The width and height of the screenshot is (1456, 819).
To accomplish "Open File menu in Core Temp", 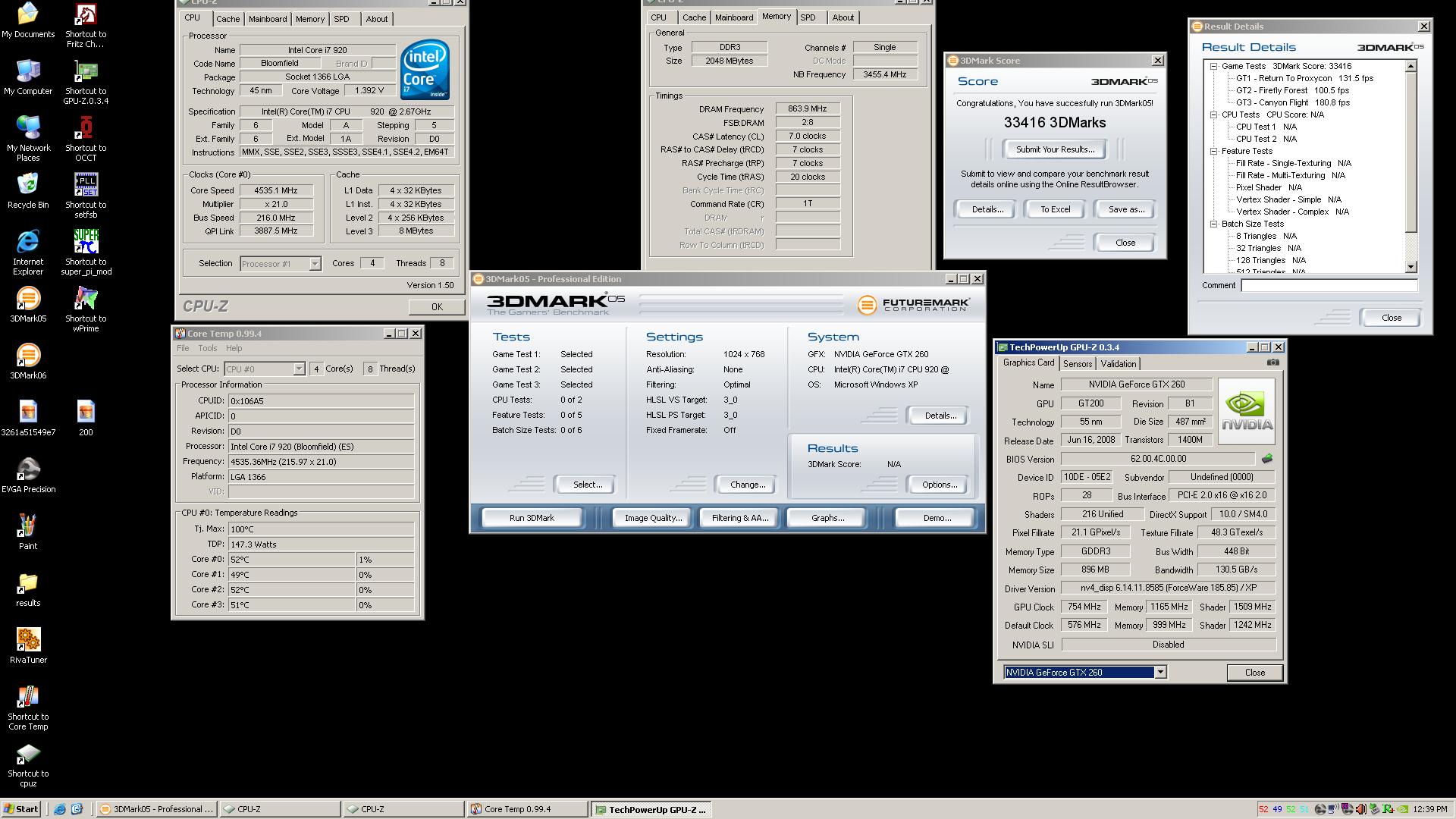I will (183, 348).
